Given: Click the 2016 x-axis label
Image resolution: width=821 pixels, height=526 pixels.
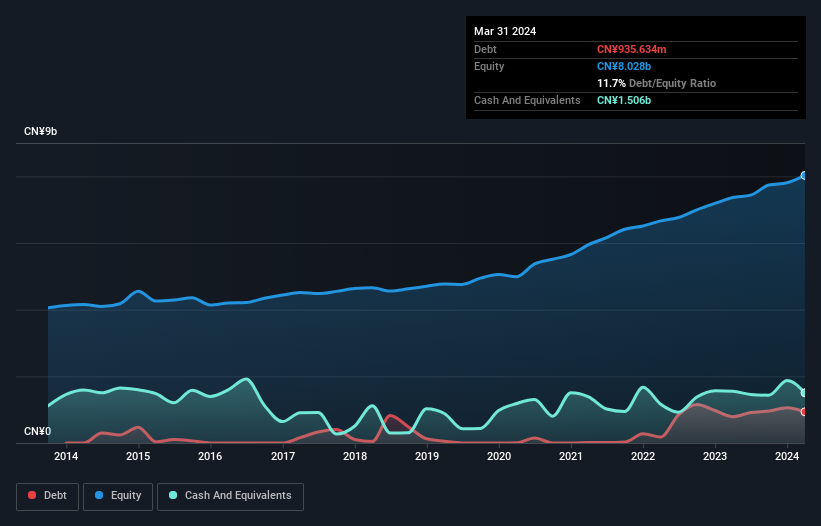Looking at the screenshot, I should [x=210, y=456].
